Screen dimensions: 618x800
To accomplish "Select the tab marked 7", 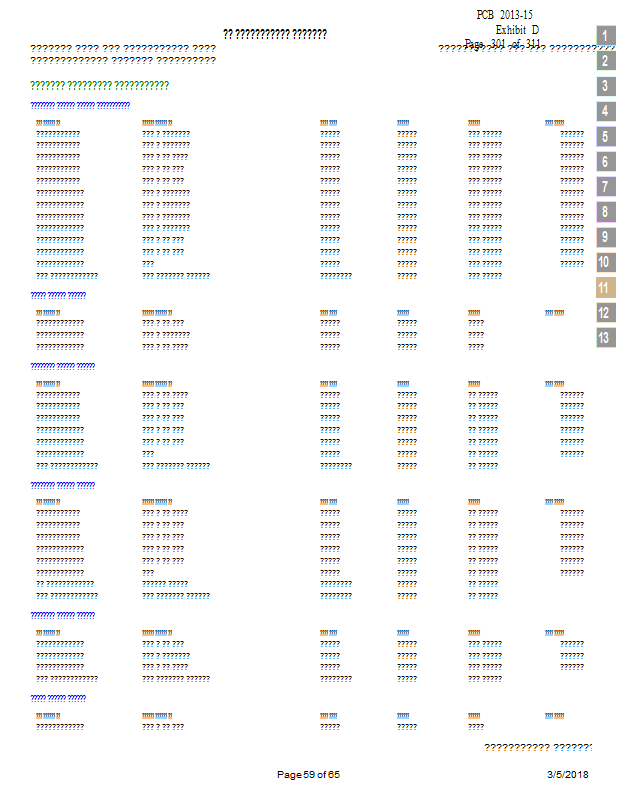I will 605,186.
